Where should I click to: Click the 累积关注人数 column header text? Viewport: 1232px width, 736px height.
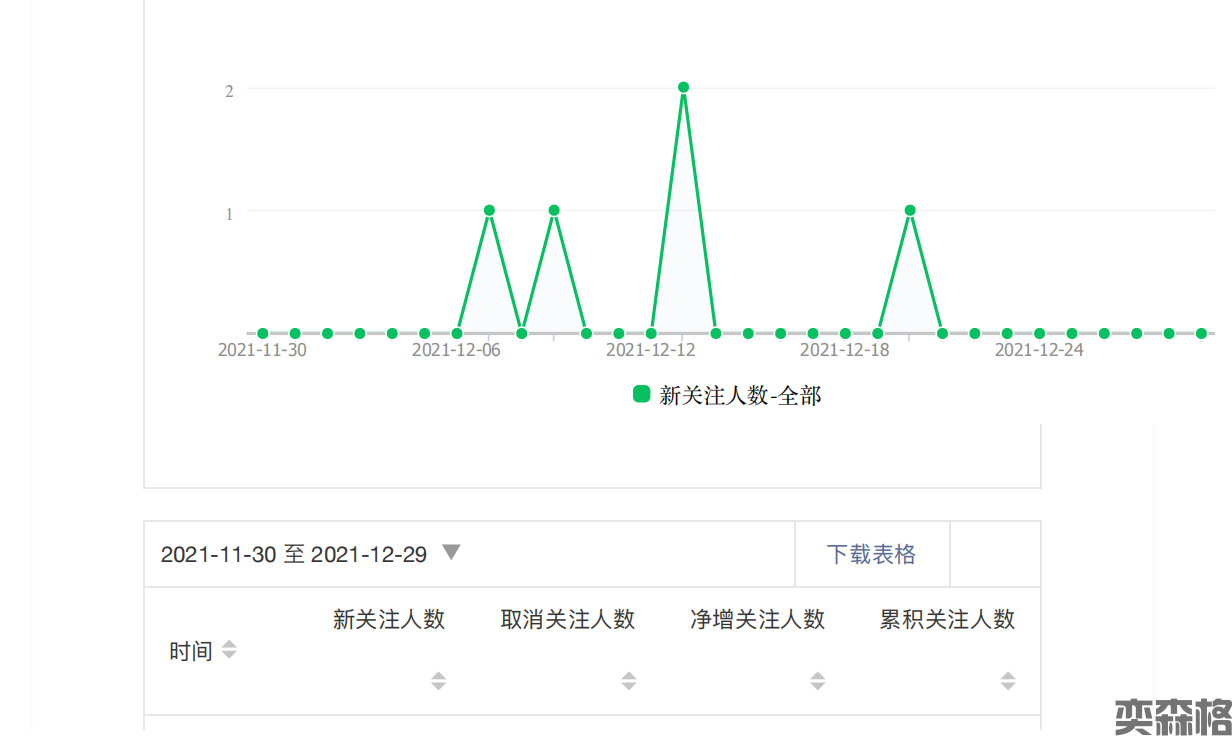(x=947, y=620)
